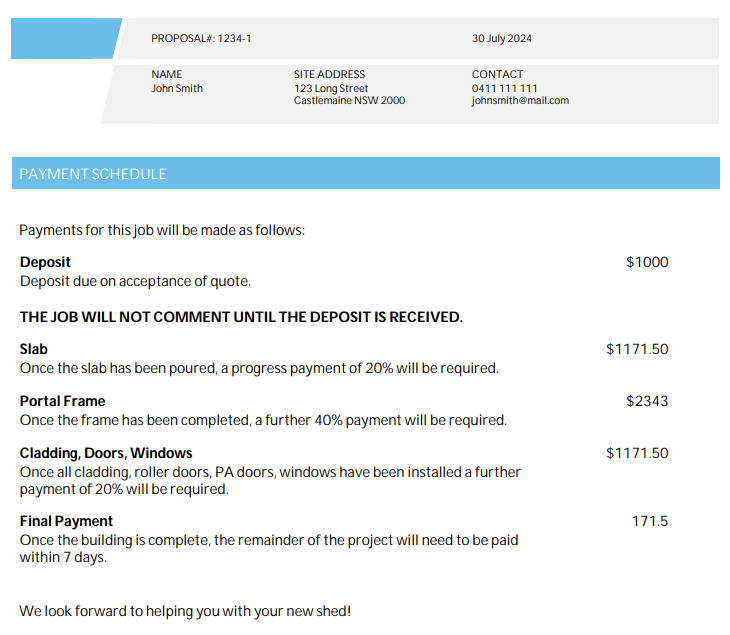The width and height of the screenshot is (730, 635).
Task: Click the johnsmith@mail.com email address
Action: [x=520, y=101]
